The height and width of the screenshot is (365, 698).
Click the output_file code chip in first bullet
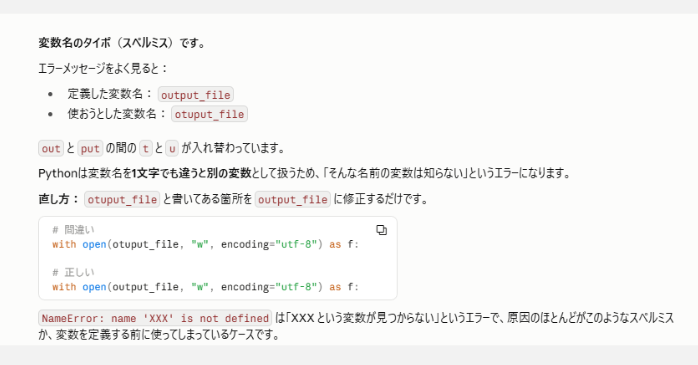click(195, 95)
